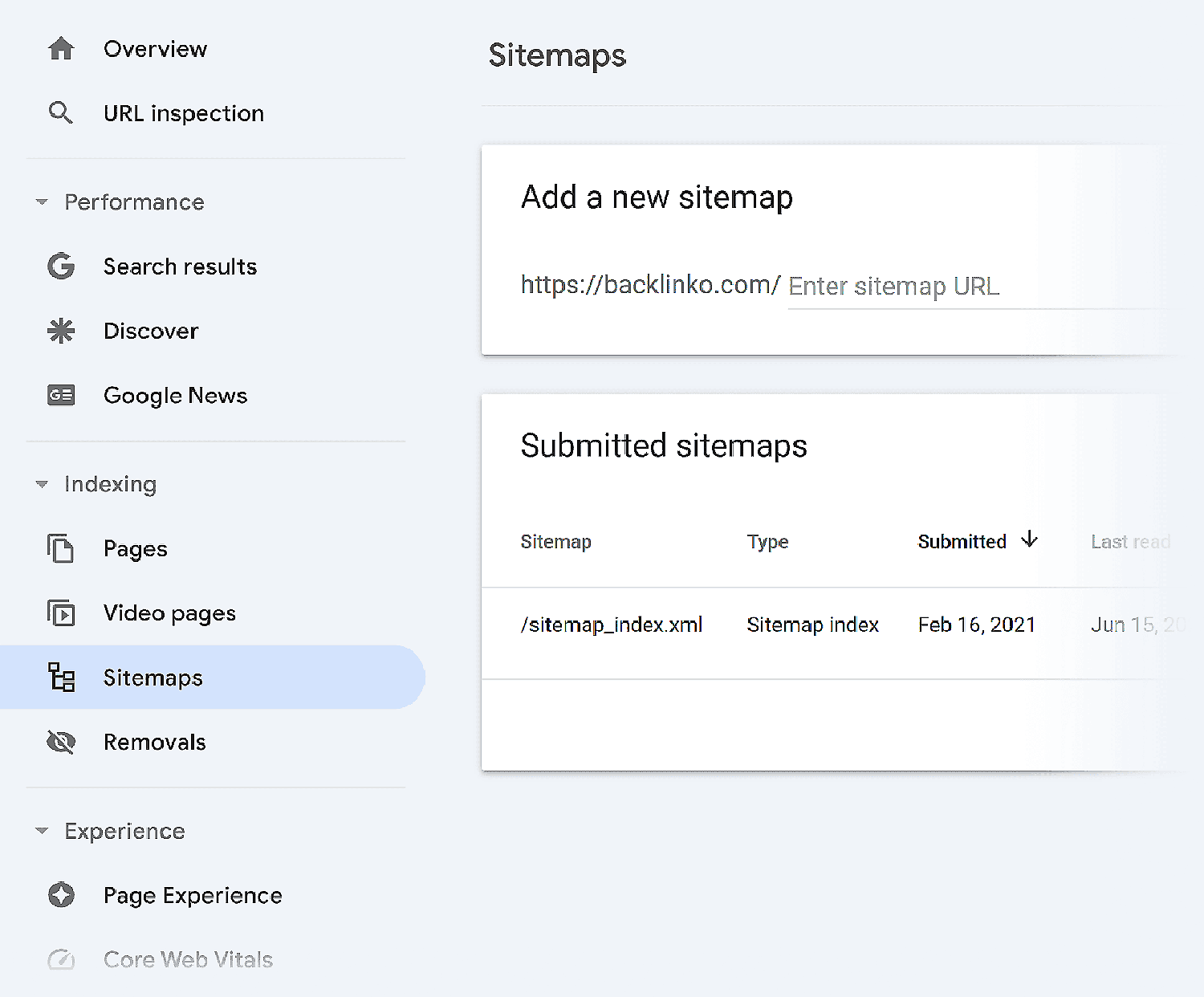Sort by the Last read column header

[x=1130, y=542]
